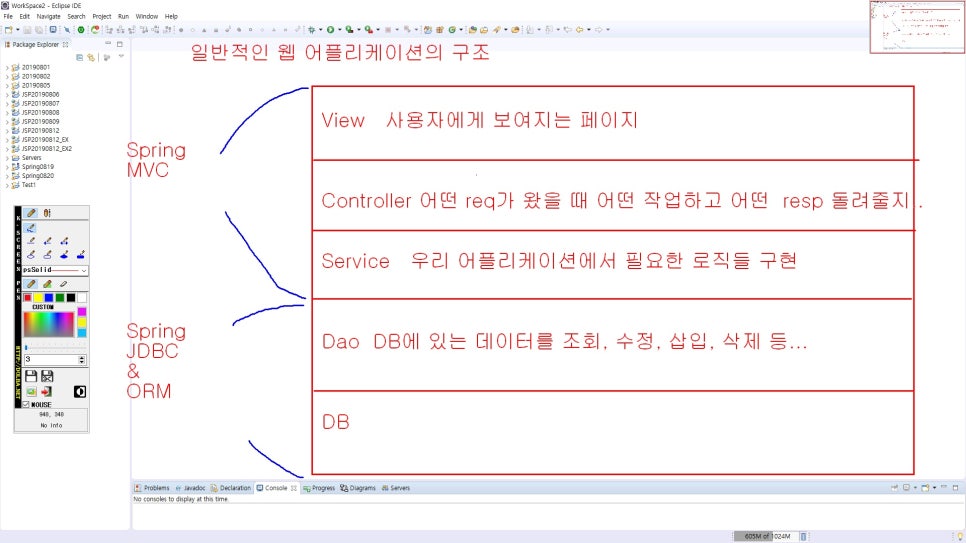This screenshot has height=543, width=966.
Task: Select the hollow ellipse drawing tool
Action: [31, 255]
